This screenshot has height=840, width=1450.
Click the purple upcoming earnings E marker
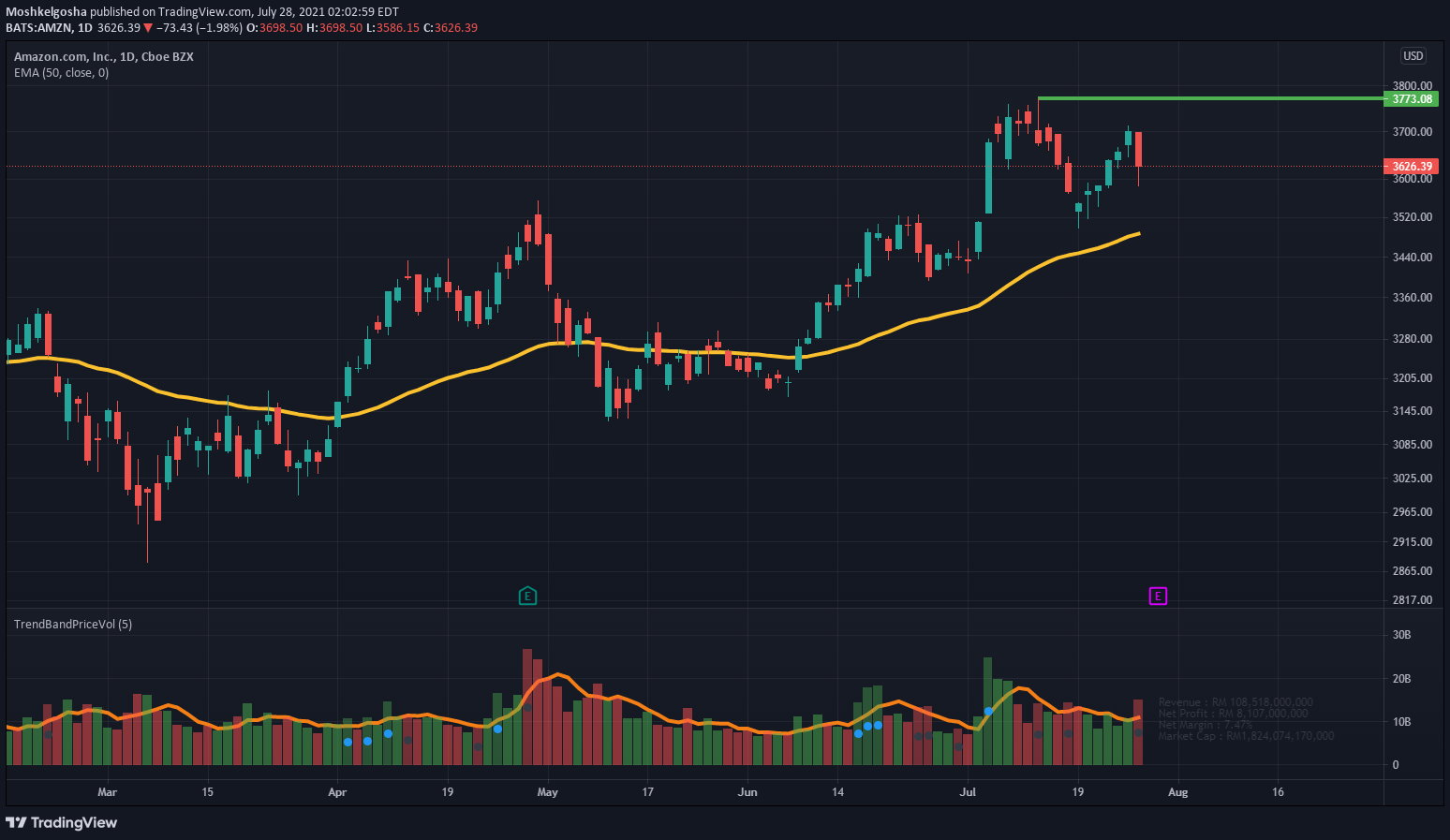(x=1158, y=596)
